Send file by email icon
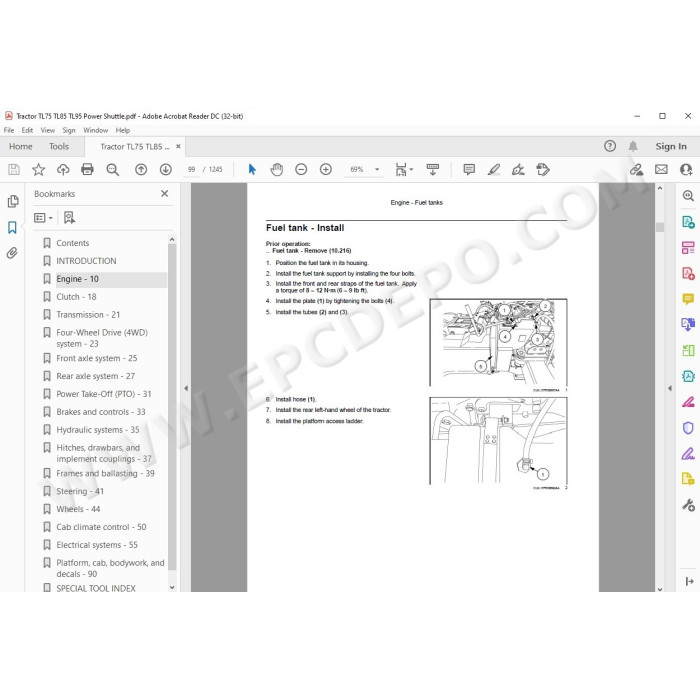The height and width of the screenshot is (700, 700). (661, 170)
